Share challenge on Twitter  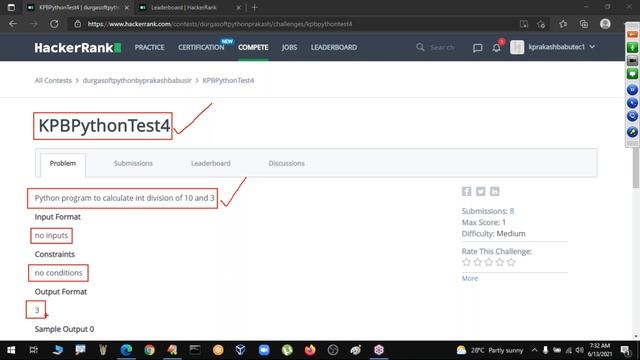point(480,191)
